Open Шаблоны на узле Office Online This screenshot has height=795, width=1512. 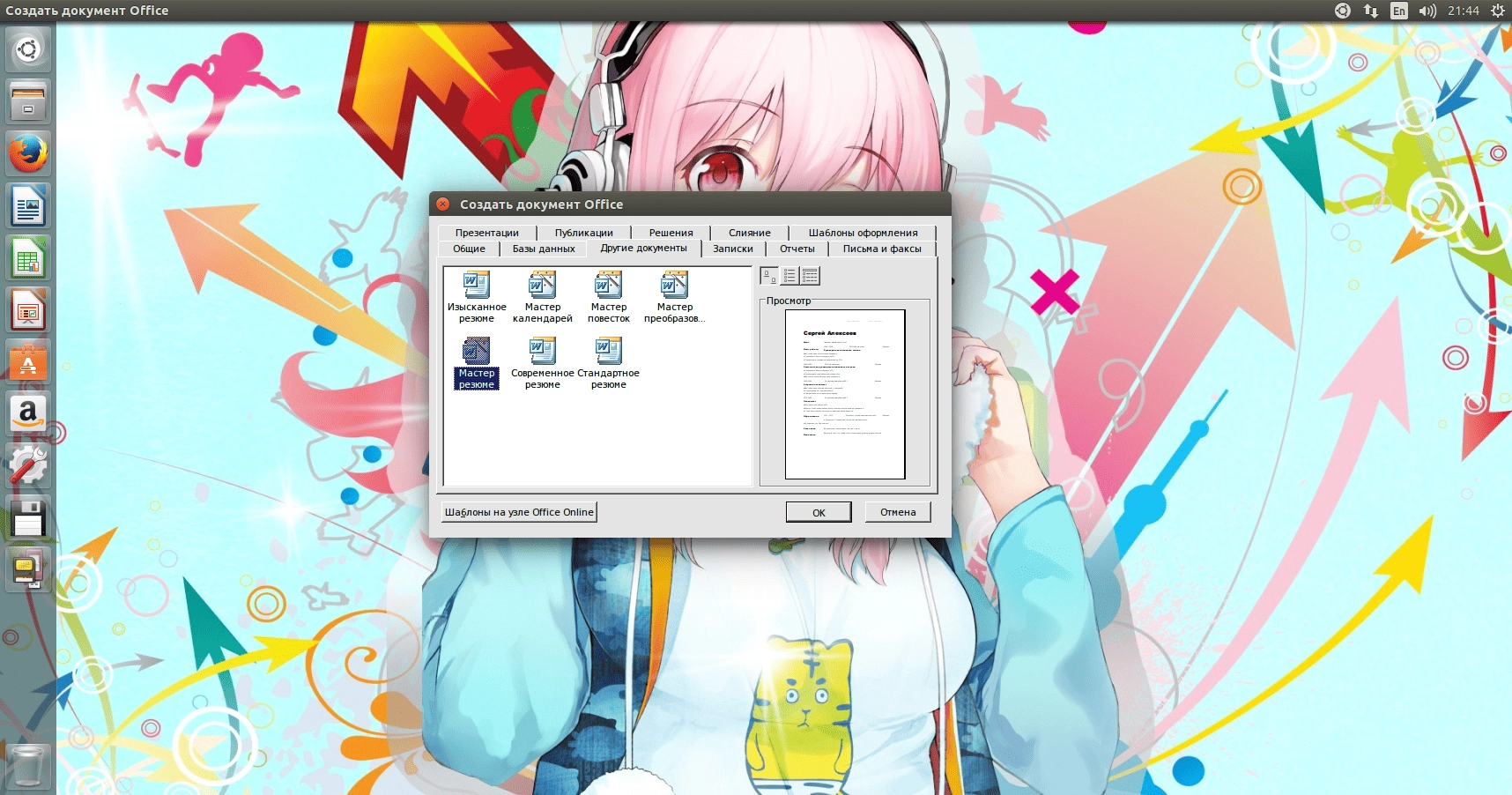[x=519, y=512]
